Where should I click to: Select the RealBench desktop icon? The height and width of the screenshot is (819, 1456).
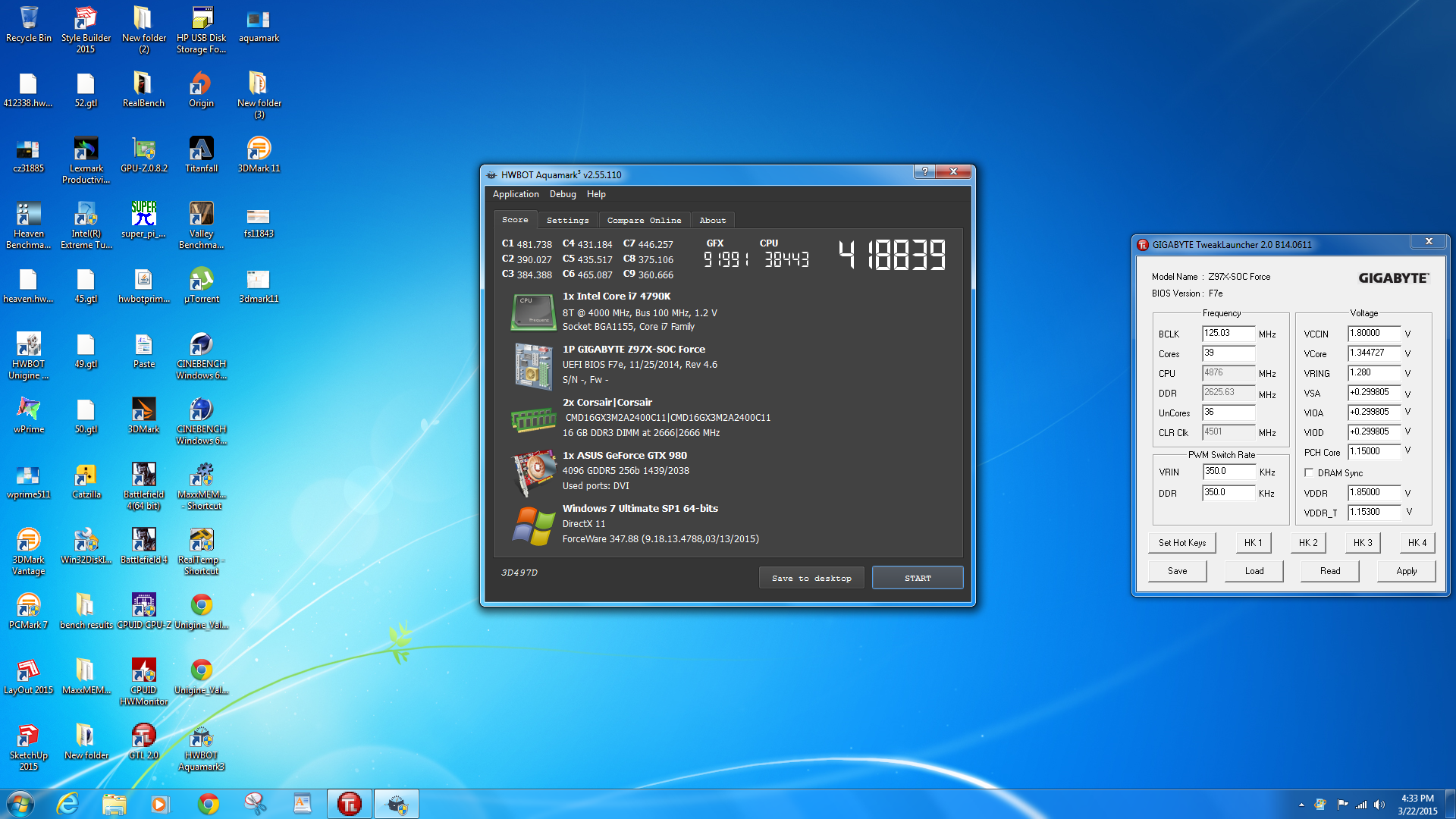click(x=143, y=89)
